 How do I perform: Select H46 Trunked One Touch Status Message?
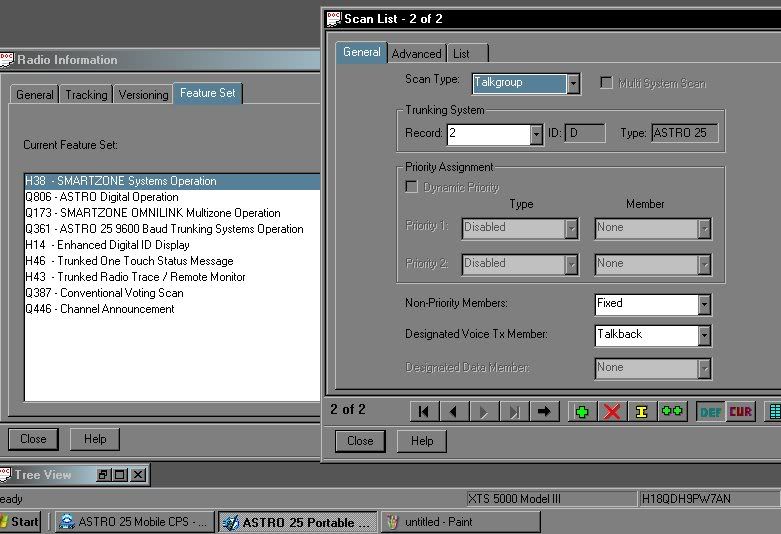pos(172,261)
